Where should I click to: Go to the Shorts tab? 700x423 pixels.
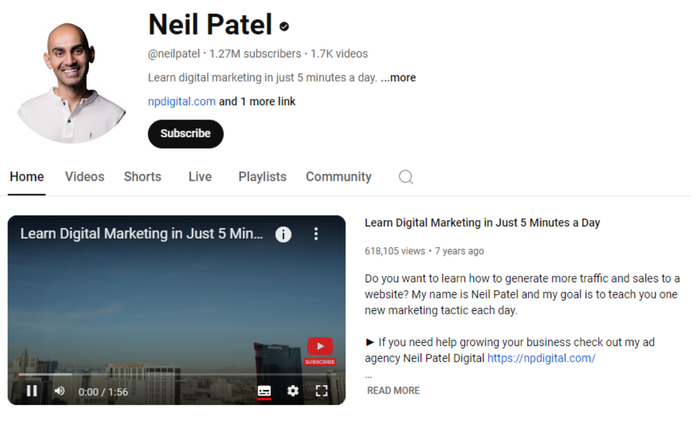(143, 177)
